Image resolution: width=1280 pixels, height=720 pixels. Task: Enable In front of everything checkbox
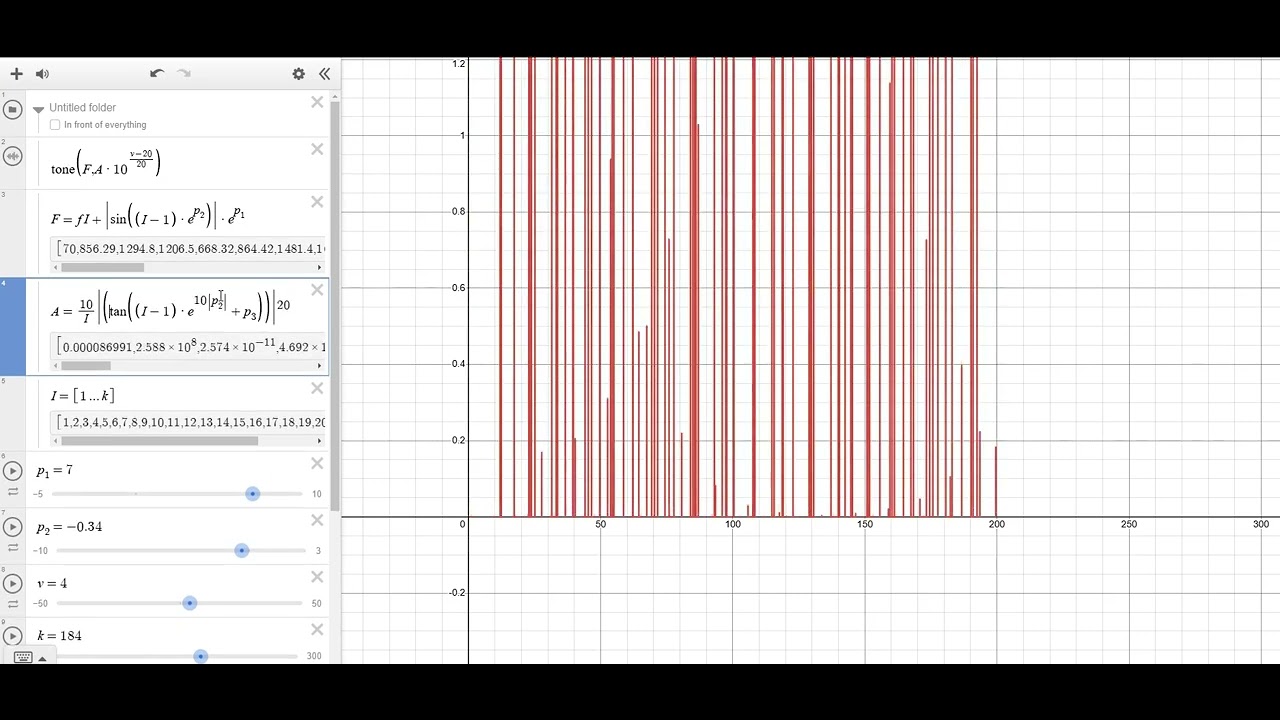click(x=55, y=125)
